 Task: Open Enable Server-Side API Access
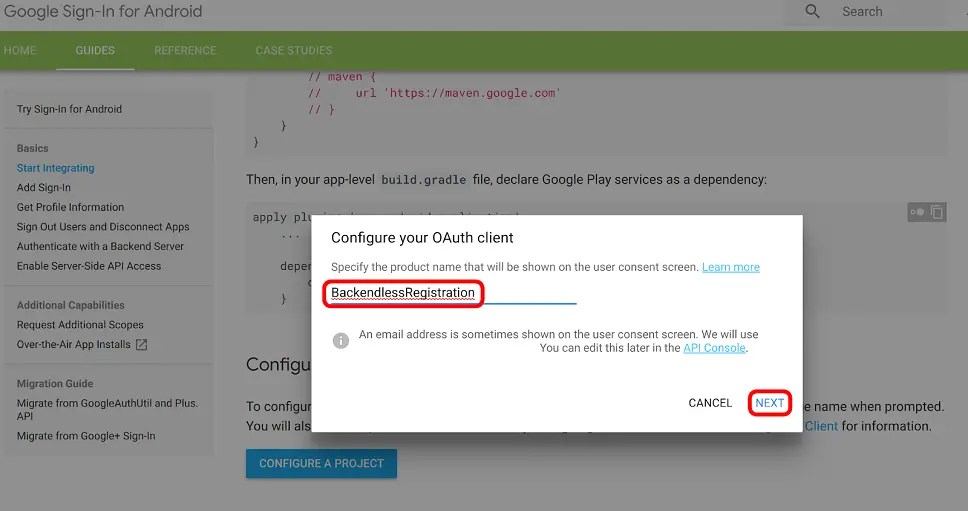(89, 266)
